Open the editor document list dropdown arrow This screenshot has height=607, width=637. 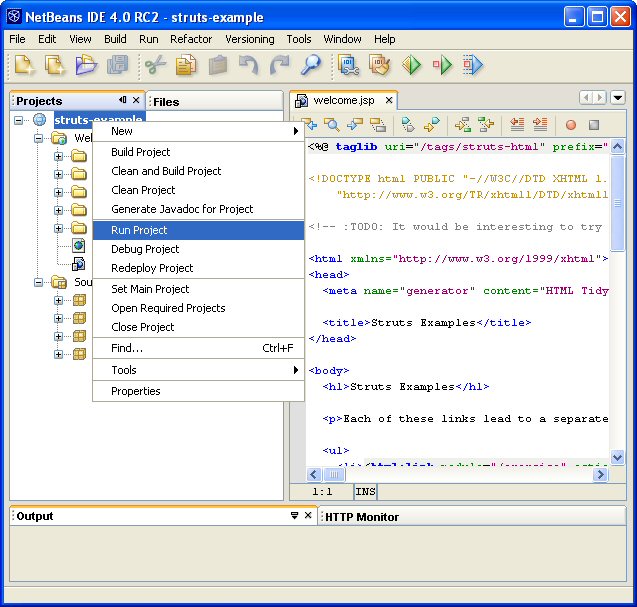pyautogui.click(x=617, y=97)
